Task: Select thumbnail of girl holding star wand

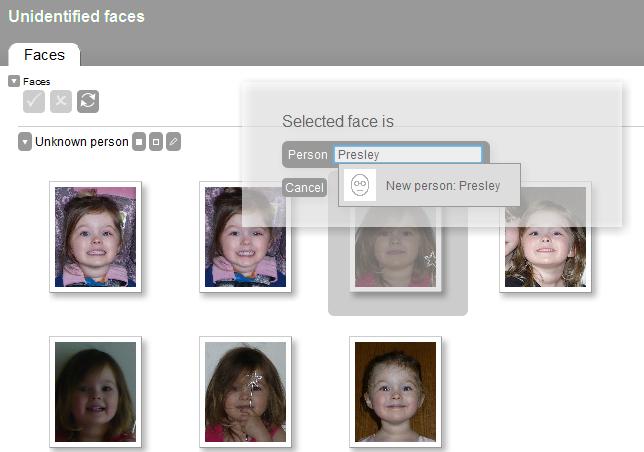Action: pos(245,392)
